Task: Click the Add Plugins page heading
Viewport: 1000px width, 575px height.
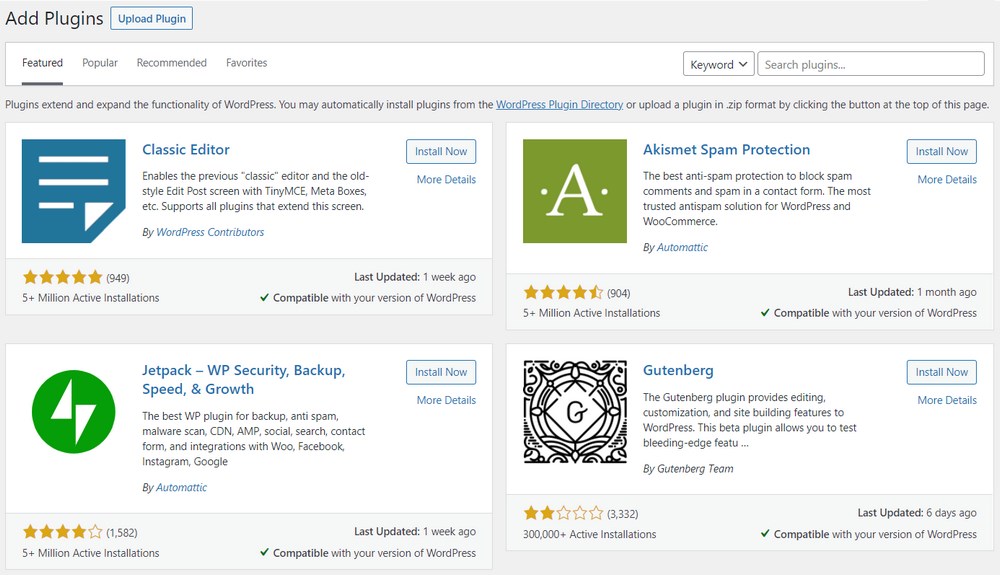Action: click(54, 18)
